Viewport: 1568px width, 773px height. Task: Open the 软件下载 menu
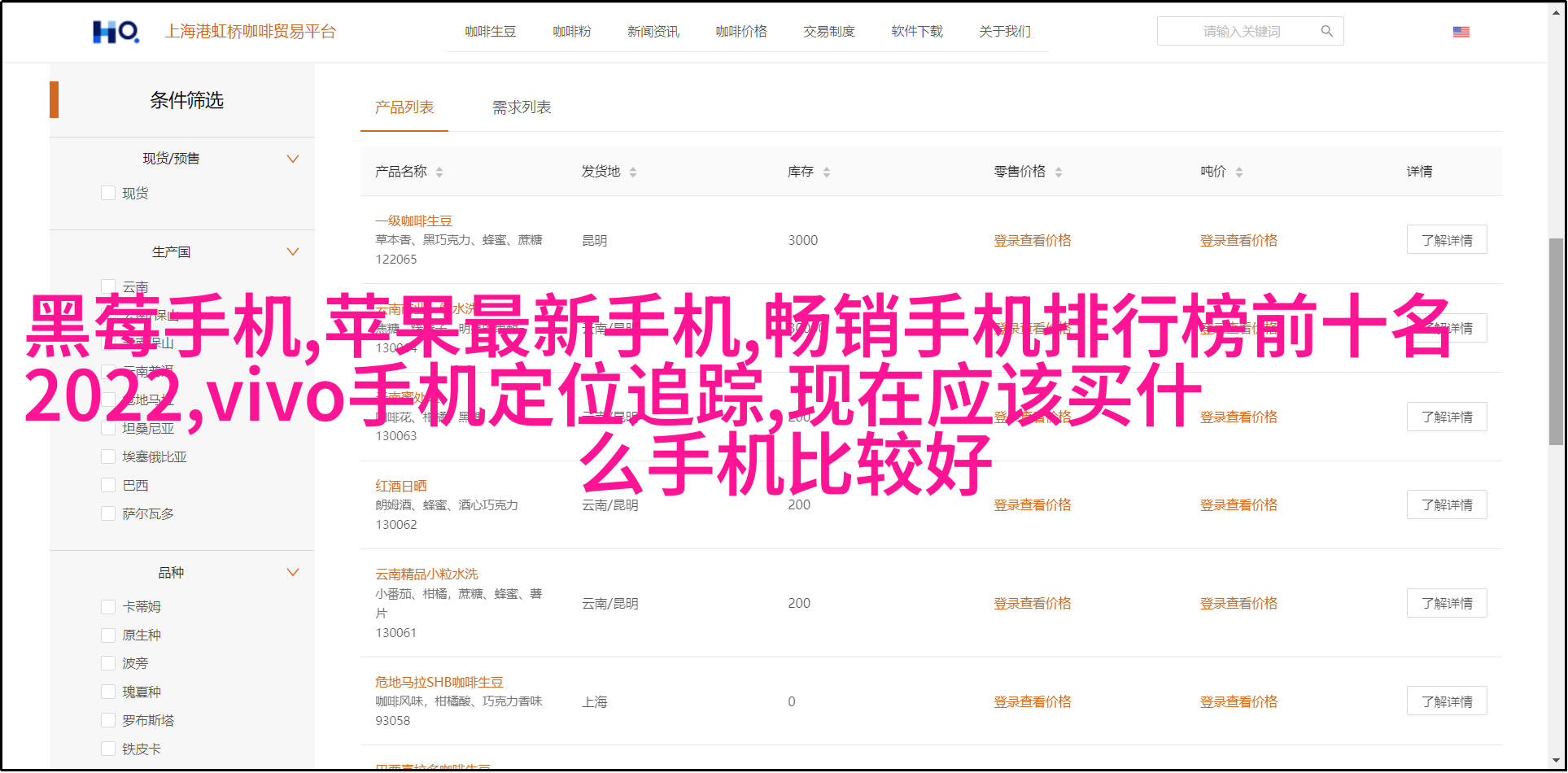917,32
